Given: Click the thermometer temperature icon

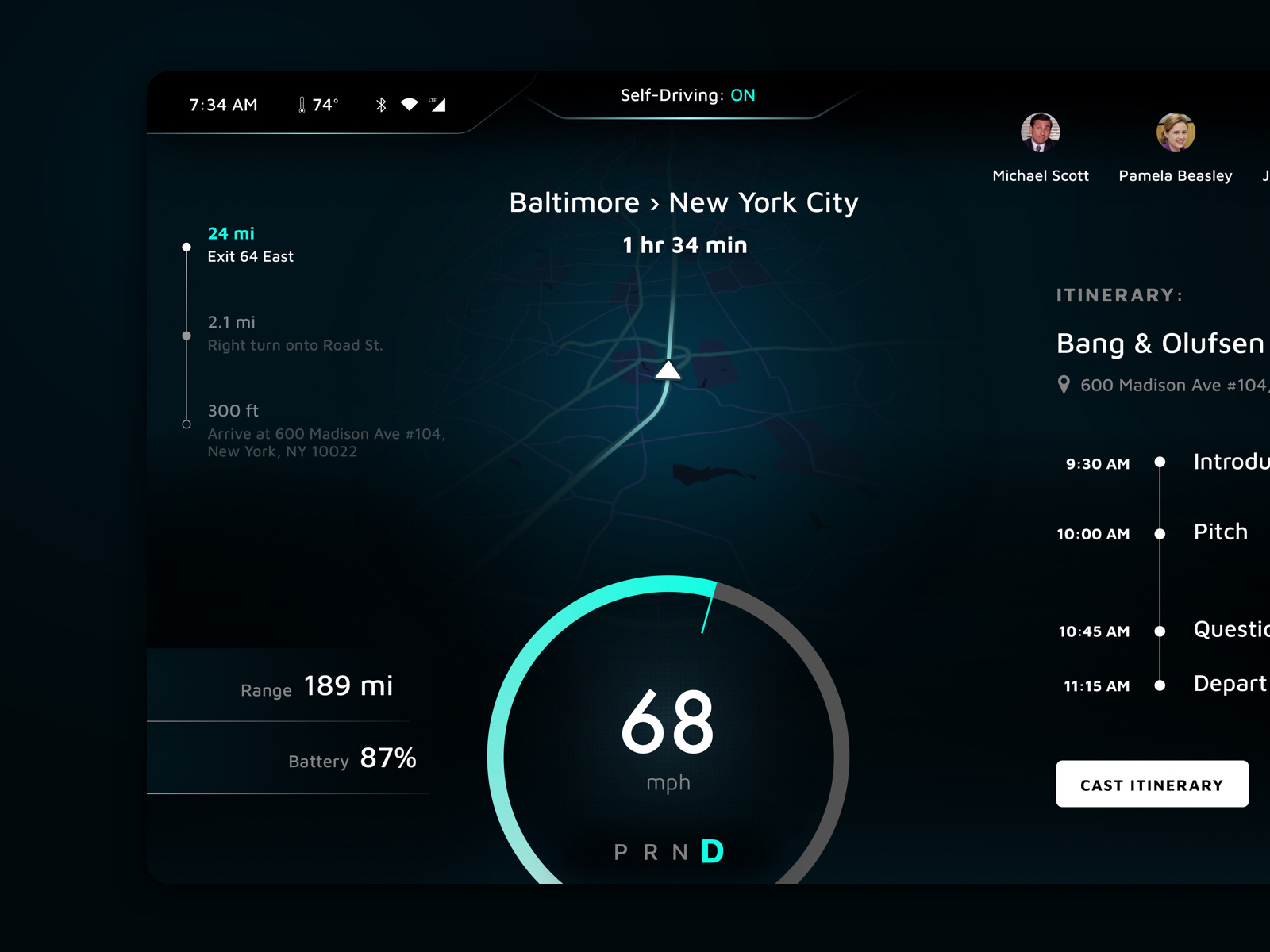Looking at the screenshot, I should tap(302, 103).
